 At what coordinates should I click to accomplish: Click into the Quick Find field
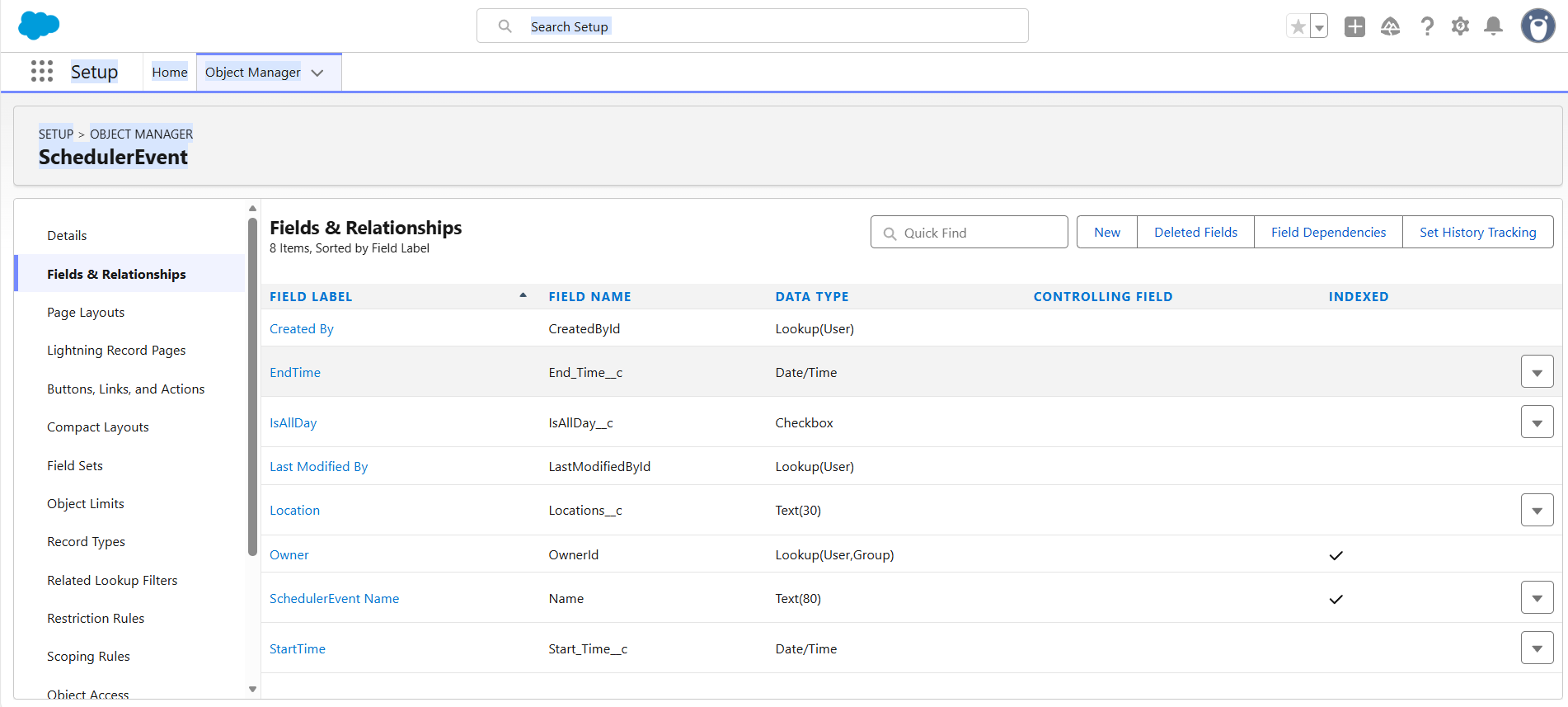(x=969, y=233)
